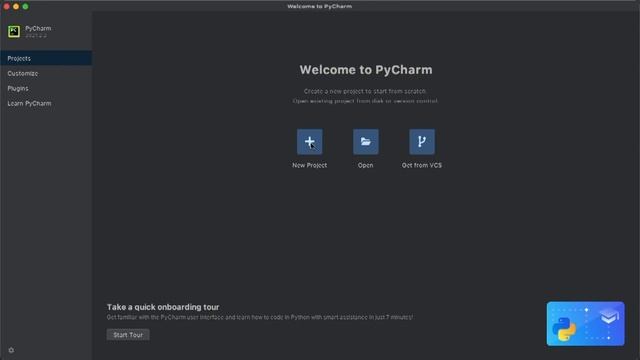Click the Open label under folder icon
Screen dimensions: 640x360
pyautogui.click(x=365, y=165)
